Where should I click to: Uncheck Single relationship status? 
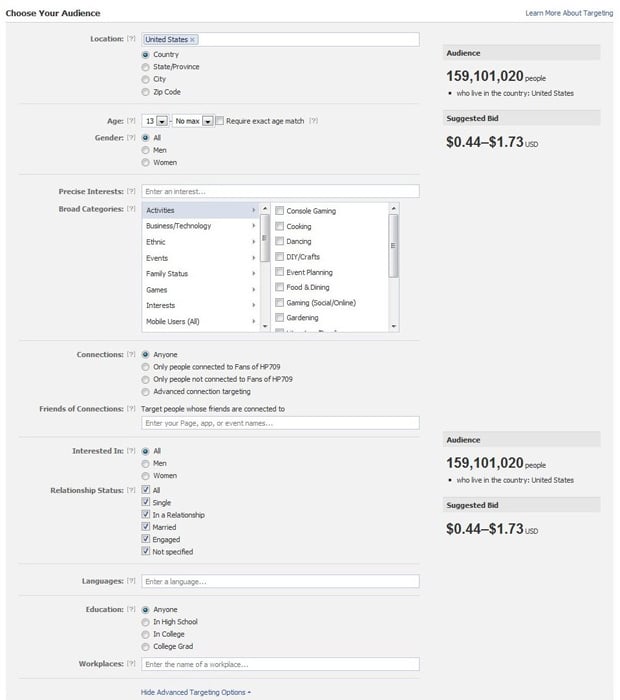click(146, 502)
